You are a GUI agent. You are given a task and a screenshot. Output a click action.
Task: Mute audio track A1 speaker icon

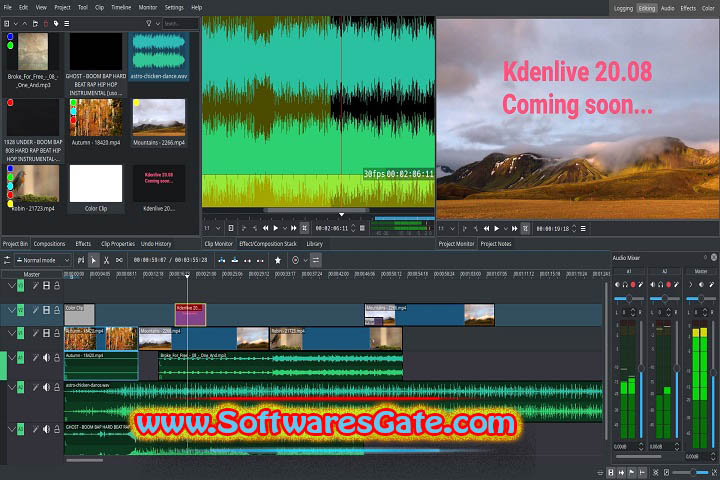point(46,357)
